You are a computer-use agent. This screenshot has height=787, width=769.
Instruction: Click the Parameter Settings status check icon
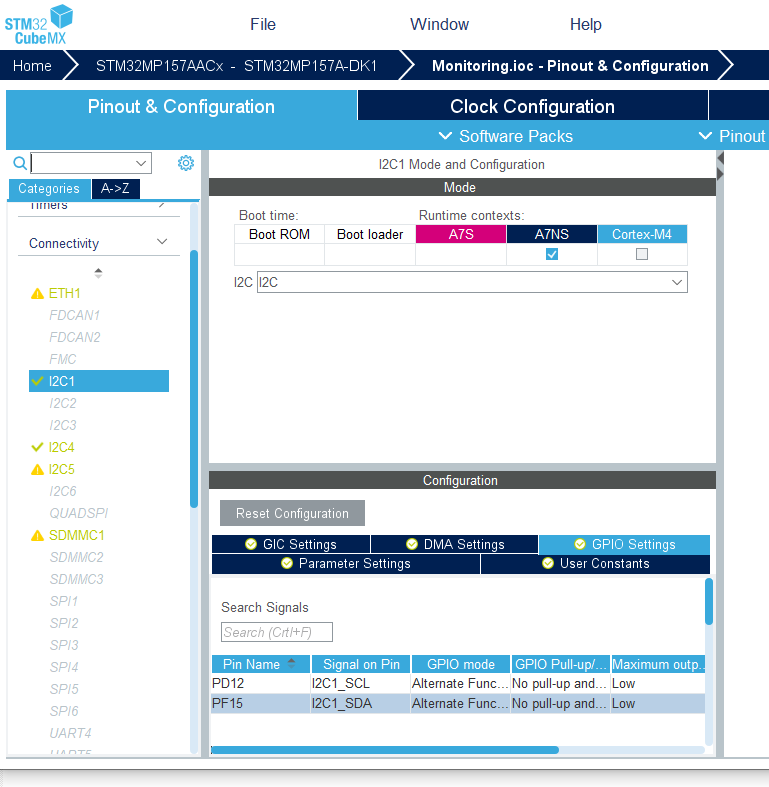(287, 563)
